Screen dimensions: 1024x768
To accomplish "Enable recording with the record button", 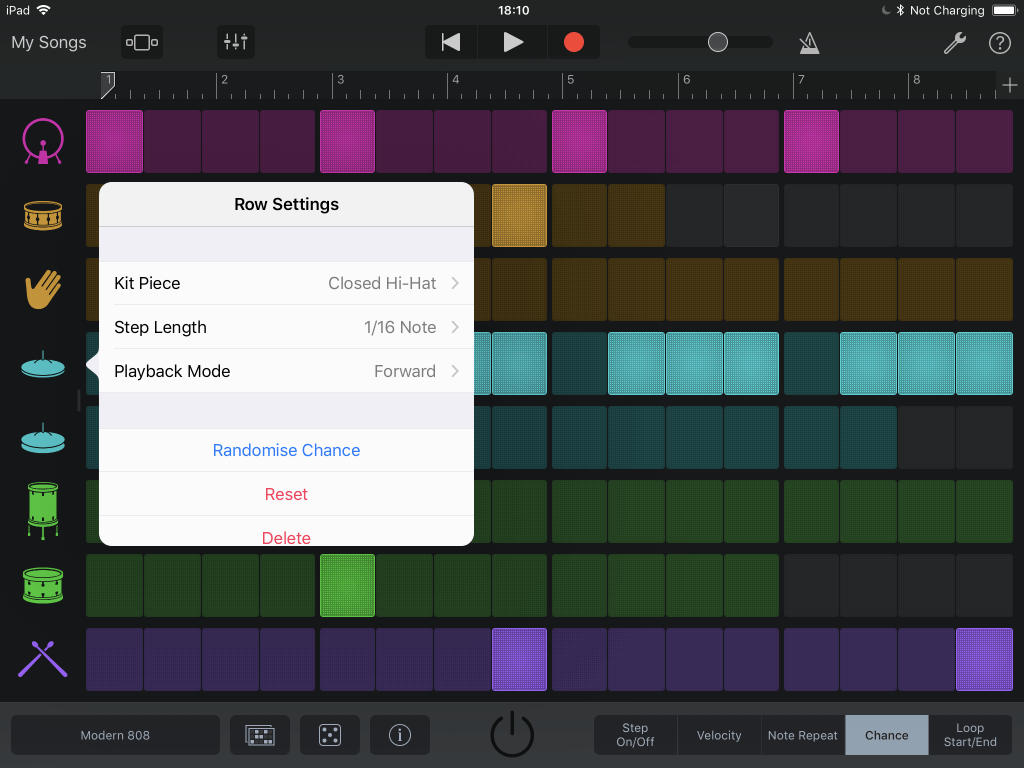I will [572, 42].
